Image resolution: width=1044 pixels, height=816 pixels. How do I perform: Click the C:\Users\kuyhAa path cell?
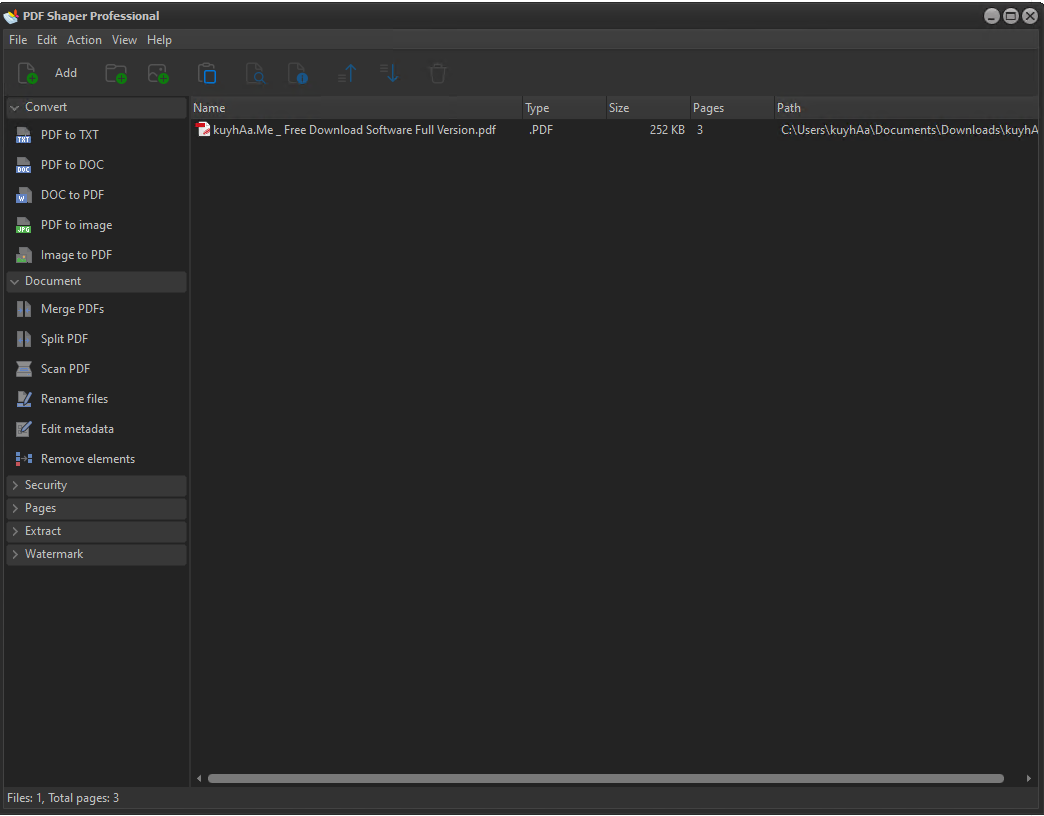910,130
